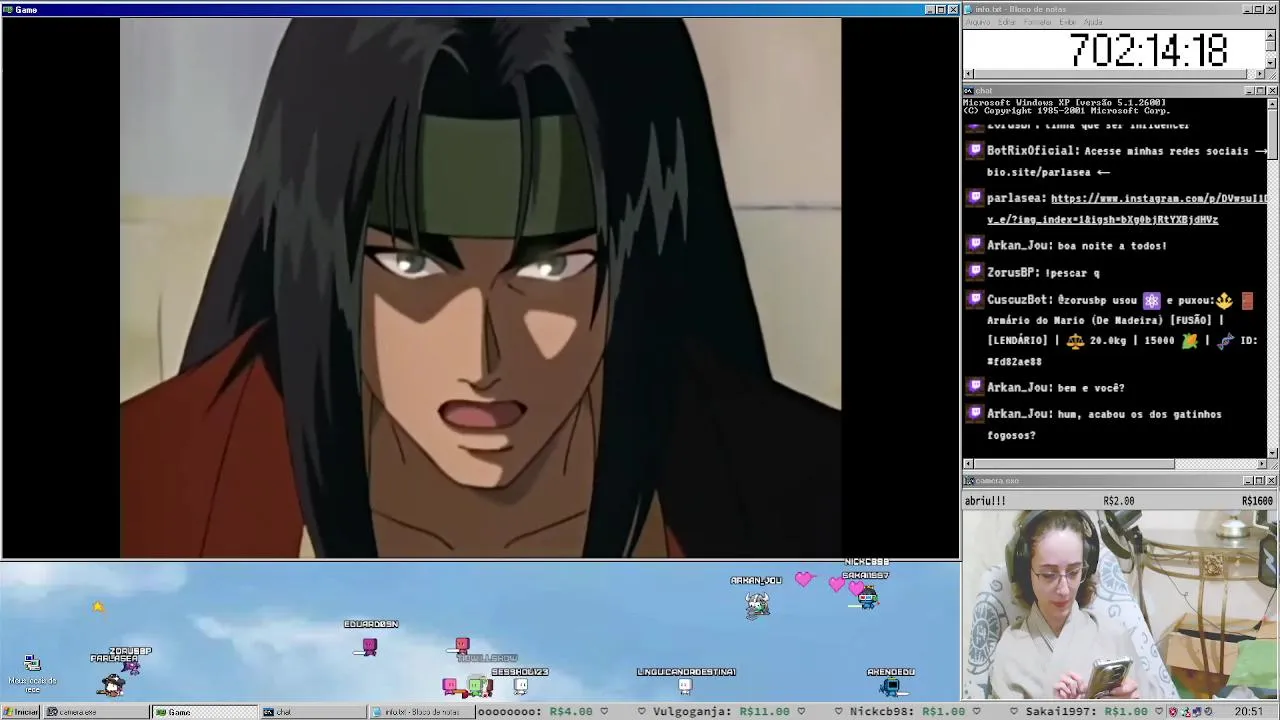Click the yellow star in the sky

tap(98, 606)
